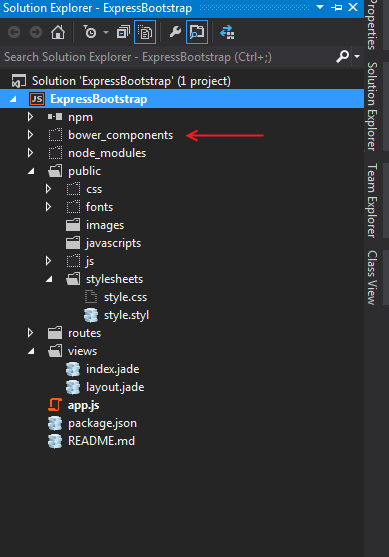Select the bower_components folder label

click(120, 135)
